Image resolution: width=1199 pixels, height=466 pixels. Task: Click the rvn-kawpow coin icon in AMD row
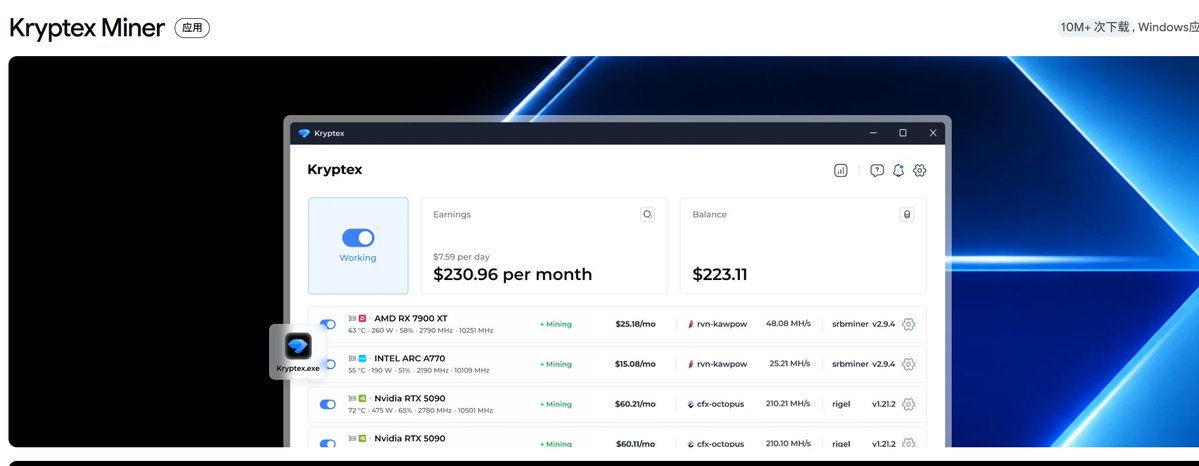click(x=691, y=324)
